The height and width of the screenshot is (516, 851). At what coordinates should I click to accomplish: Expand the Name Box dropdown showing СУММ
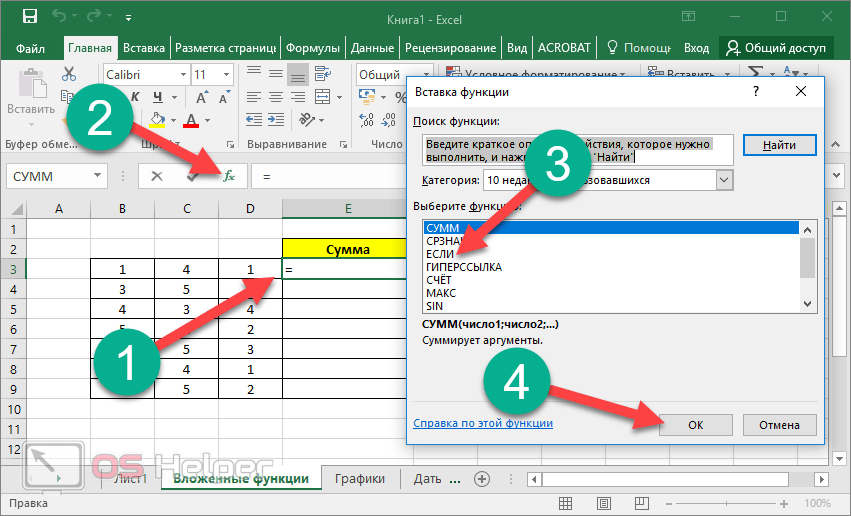click(x=97, y=176)
